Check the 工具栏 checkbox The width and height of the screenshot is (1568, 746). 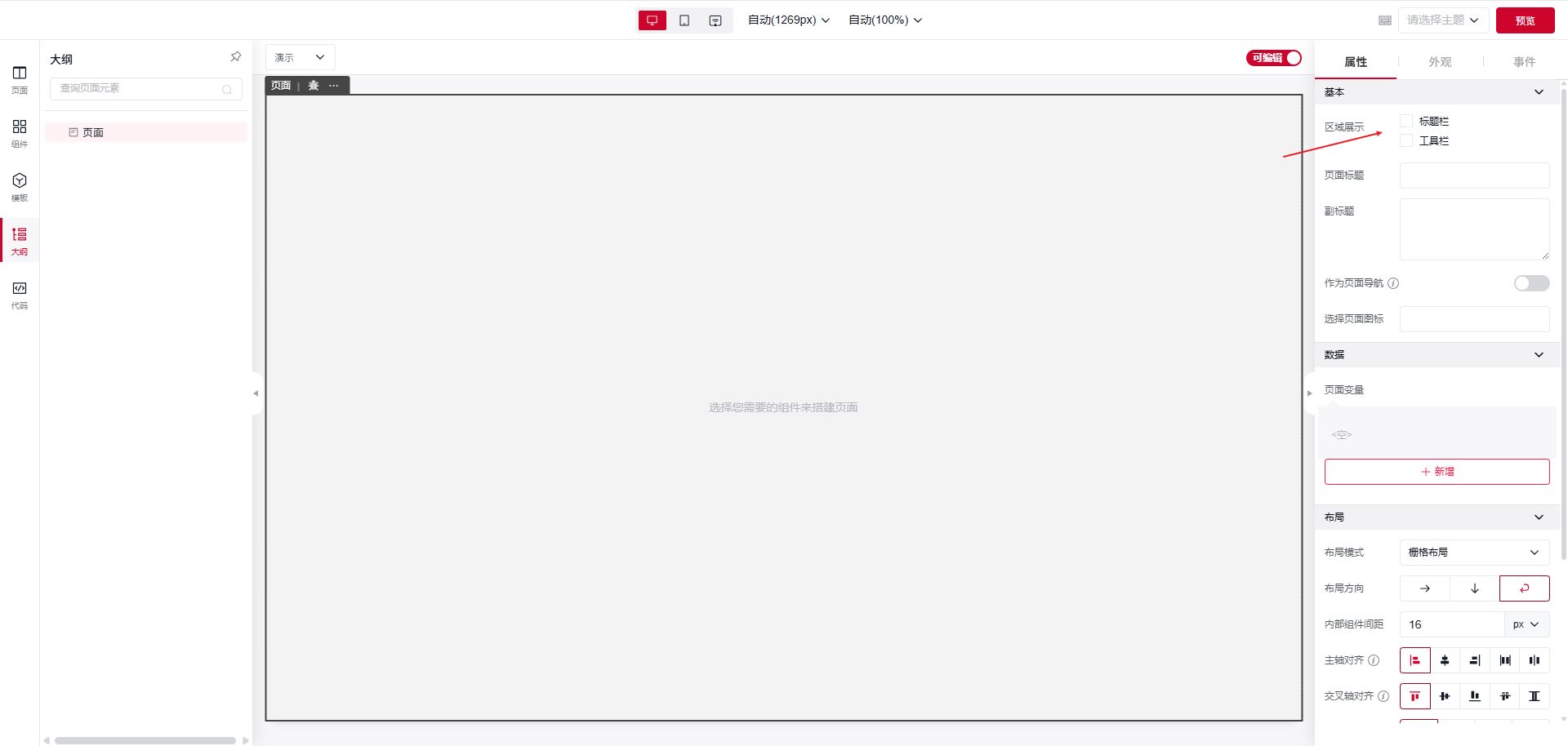(x=1406, y=140)
